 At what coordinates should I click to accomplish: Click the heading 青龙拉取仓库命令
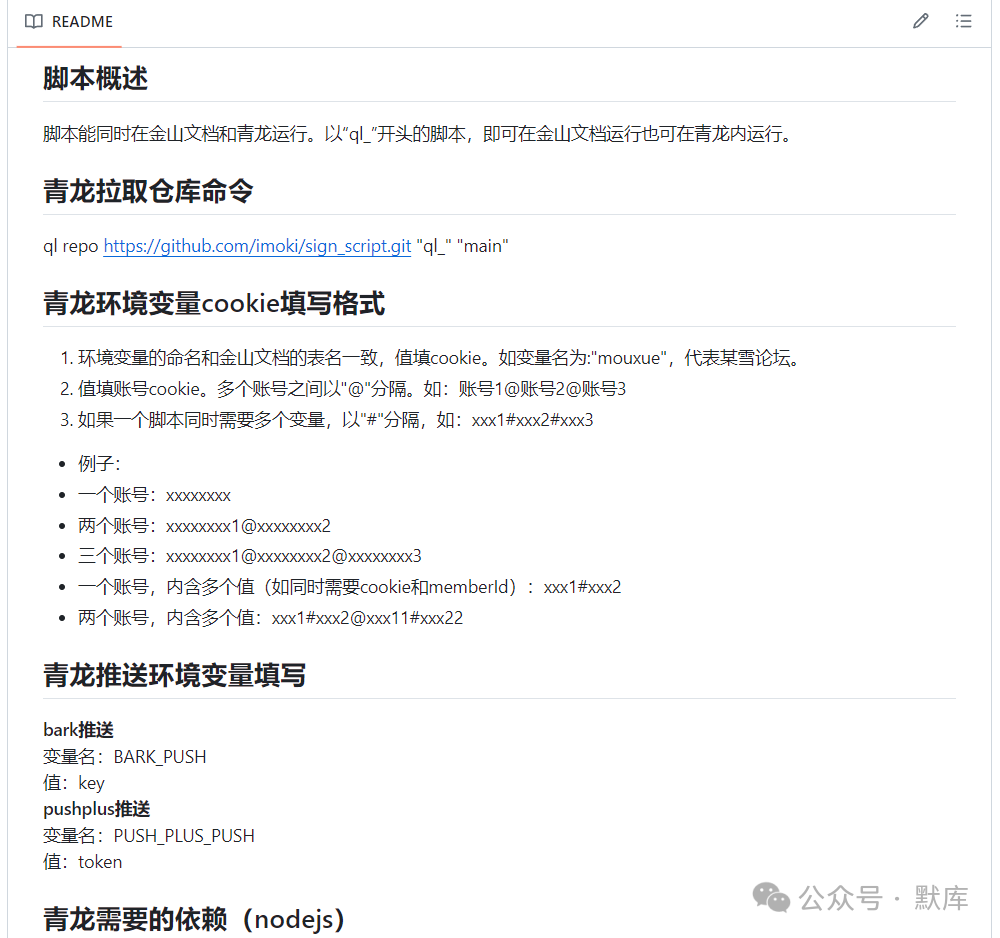(x=148, y=191)
